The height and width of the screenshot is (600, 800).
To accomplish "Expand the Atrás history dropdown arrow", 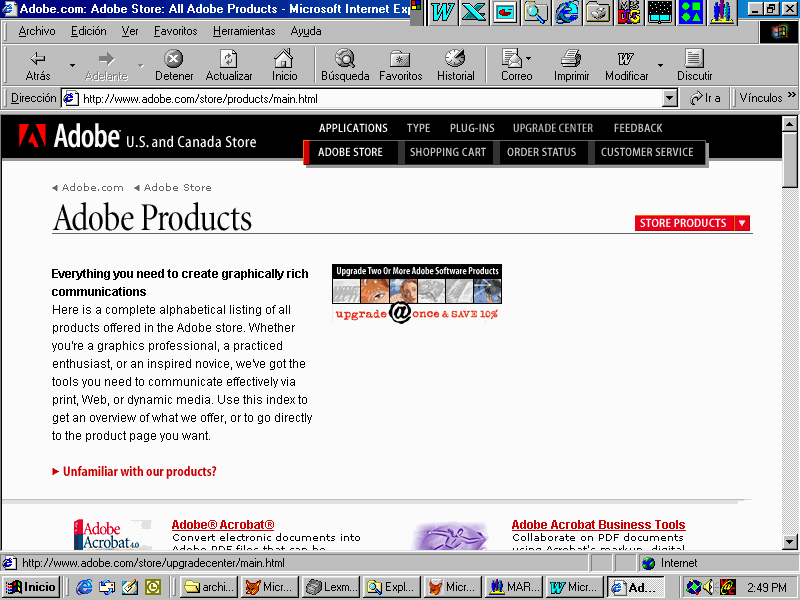I will pyautogui.click(x=72, y=67).
